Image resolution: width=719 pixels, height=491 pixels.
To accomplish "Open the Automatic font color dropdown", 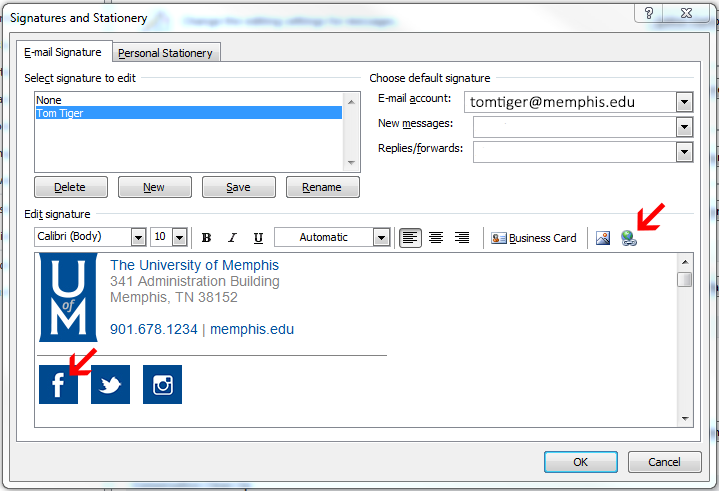I will (381, 238).
